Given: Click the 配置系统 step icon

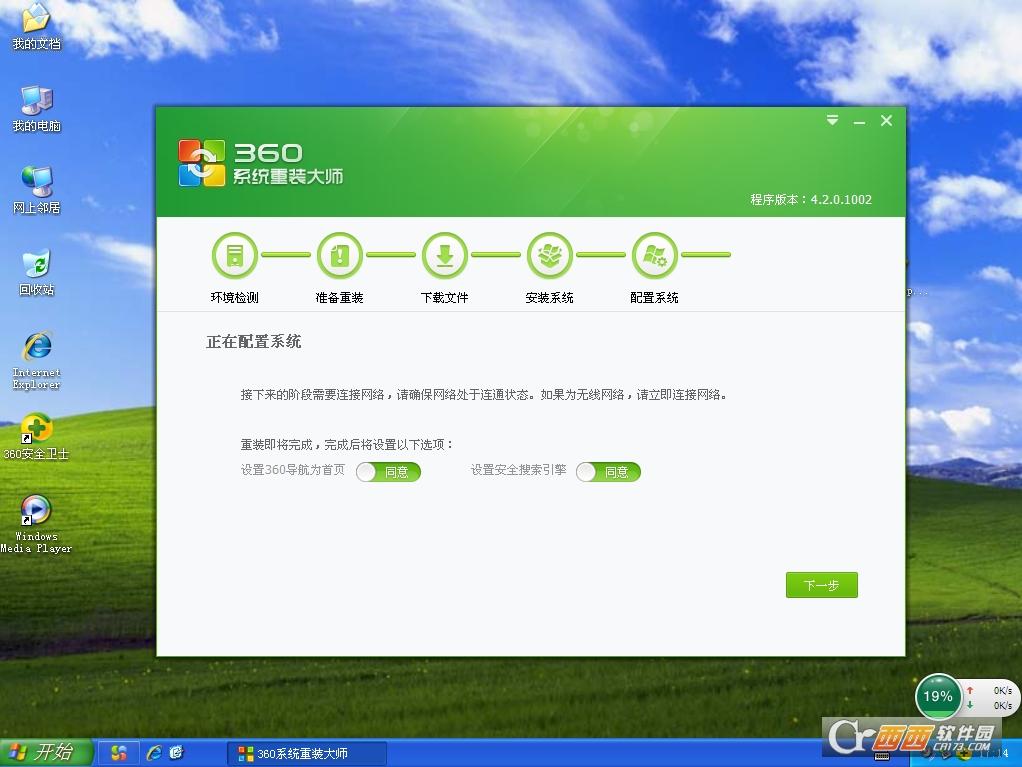Looking at the screenshot, I should (654, 255).
